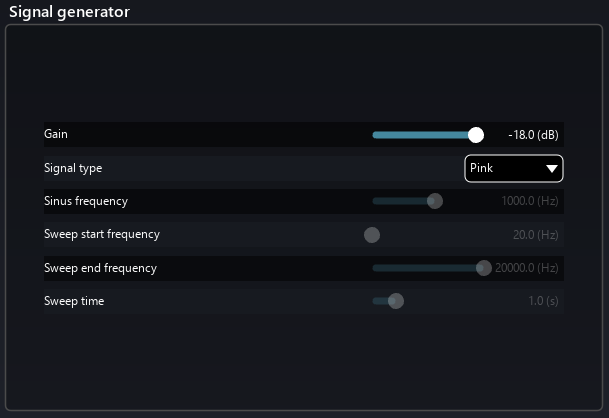Click the Sweep start frequency label
This screenshot has width=609, height=418.
[102, 235]
